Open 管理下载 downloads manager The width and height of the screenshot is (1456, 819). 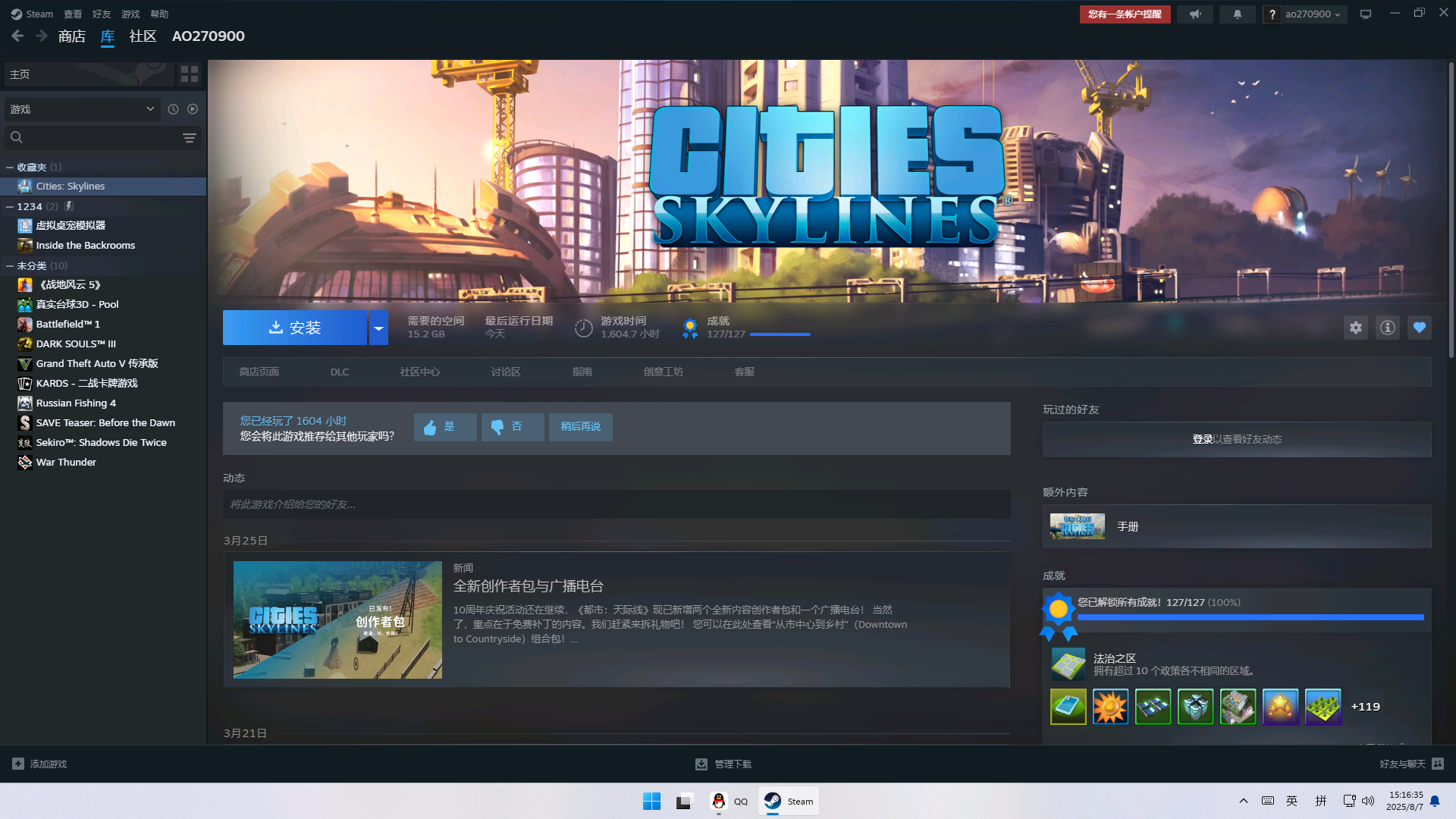[723, 764]
